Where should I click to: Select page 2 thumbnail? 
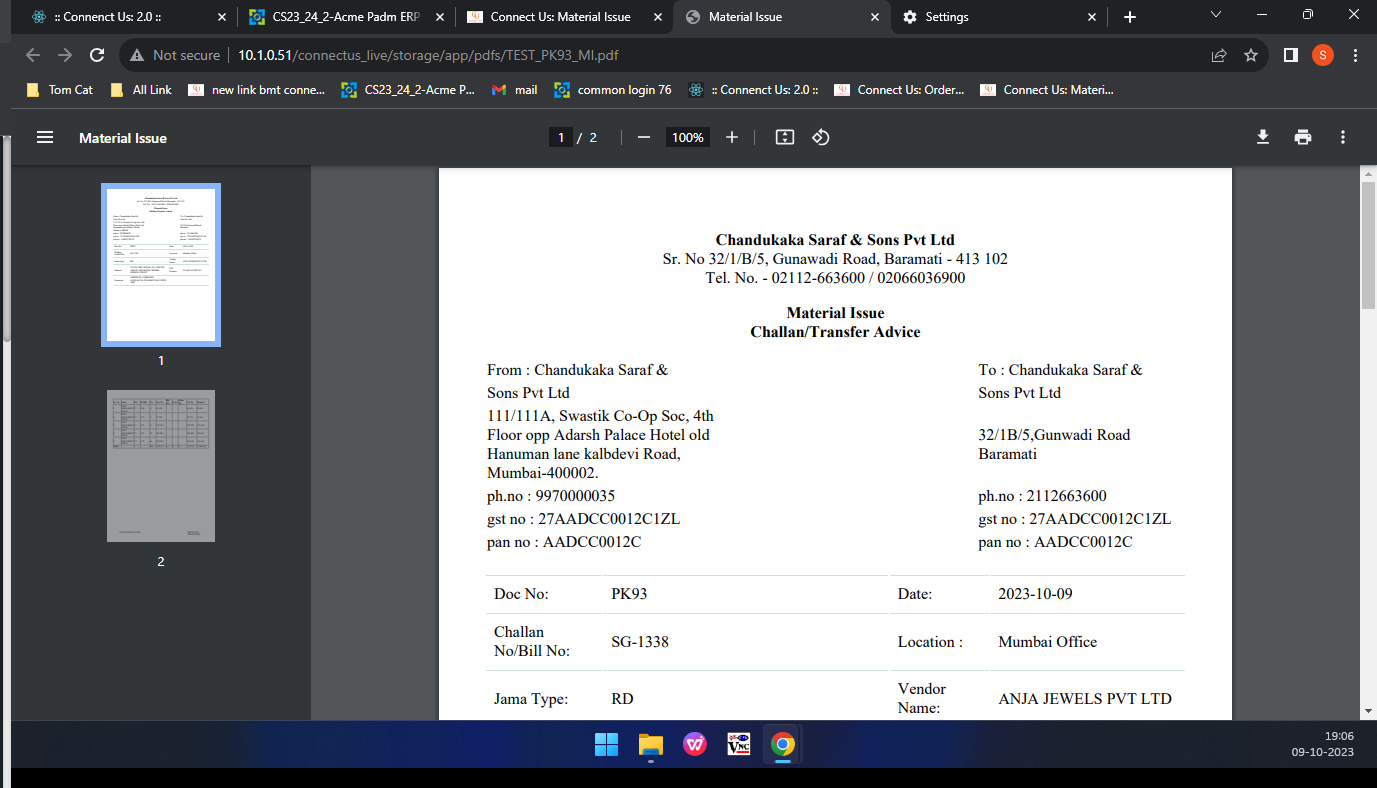pos(161,466)
